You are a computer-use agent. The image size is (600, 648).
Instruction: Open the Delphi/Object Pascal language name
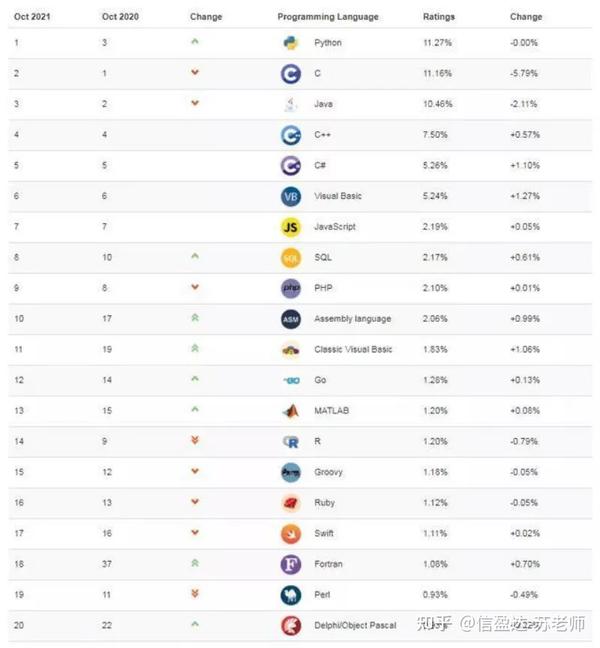355,626
